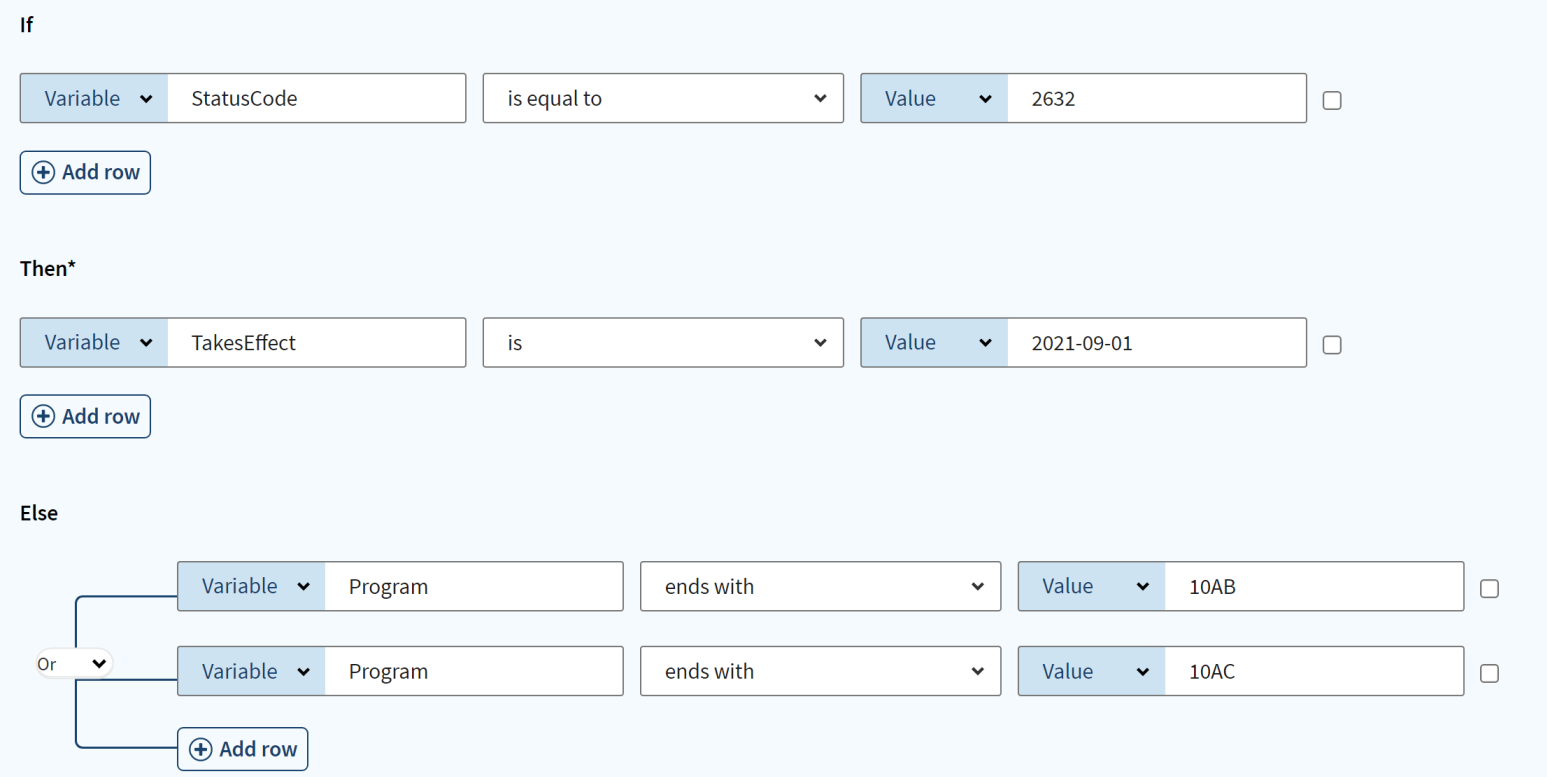The height and width of the screenshot is (777, 1547).
Task: Tick the checkbox beside the TakesEffect row
Action: click(x=1332, y=344)
